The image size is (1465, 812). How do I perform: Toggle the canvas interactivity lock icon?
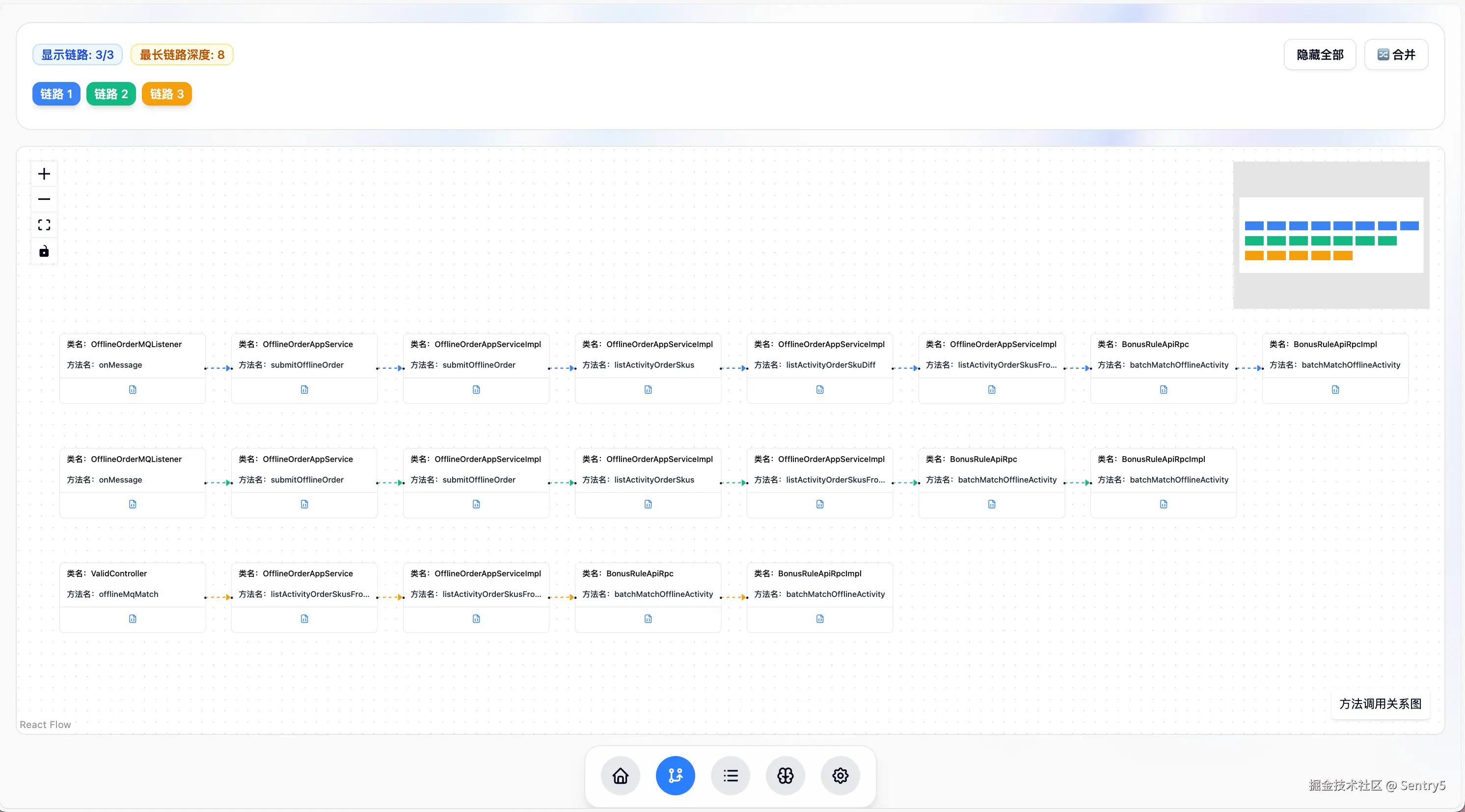(x=44, y=251)
